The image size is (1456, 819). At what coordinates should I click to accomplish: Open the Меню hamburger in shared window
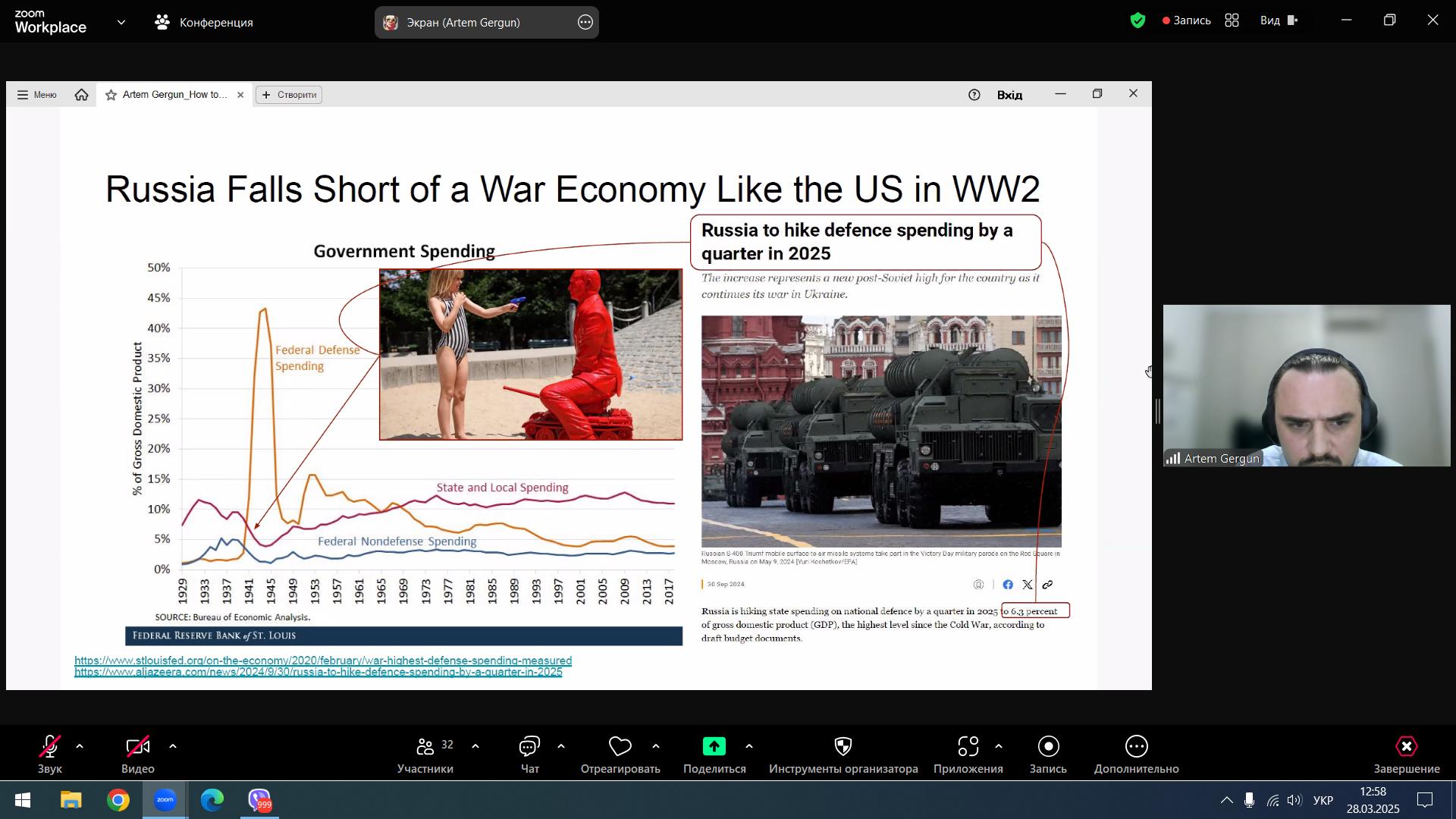[x=37, y=95]
